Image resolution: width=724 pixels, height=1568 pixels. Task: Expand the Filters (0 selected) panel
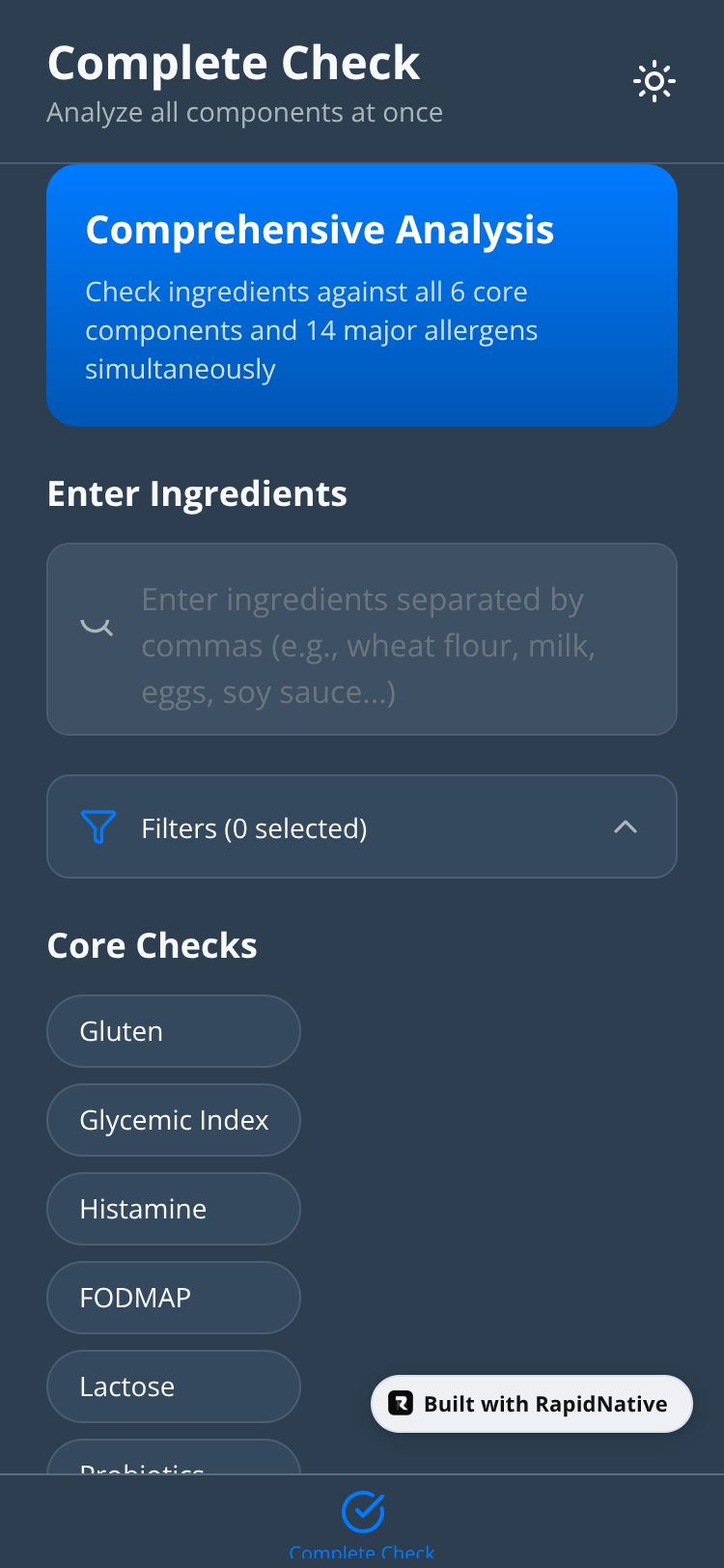coord(255,828)
